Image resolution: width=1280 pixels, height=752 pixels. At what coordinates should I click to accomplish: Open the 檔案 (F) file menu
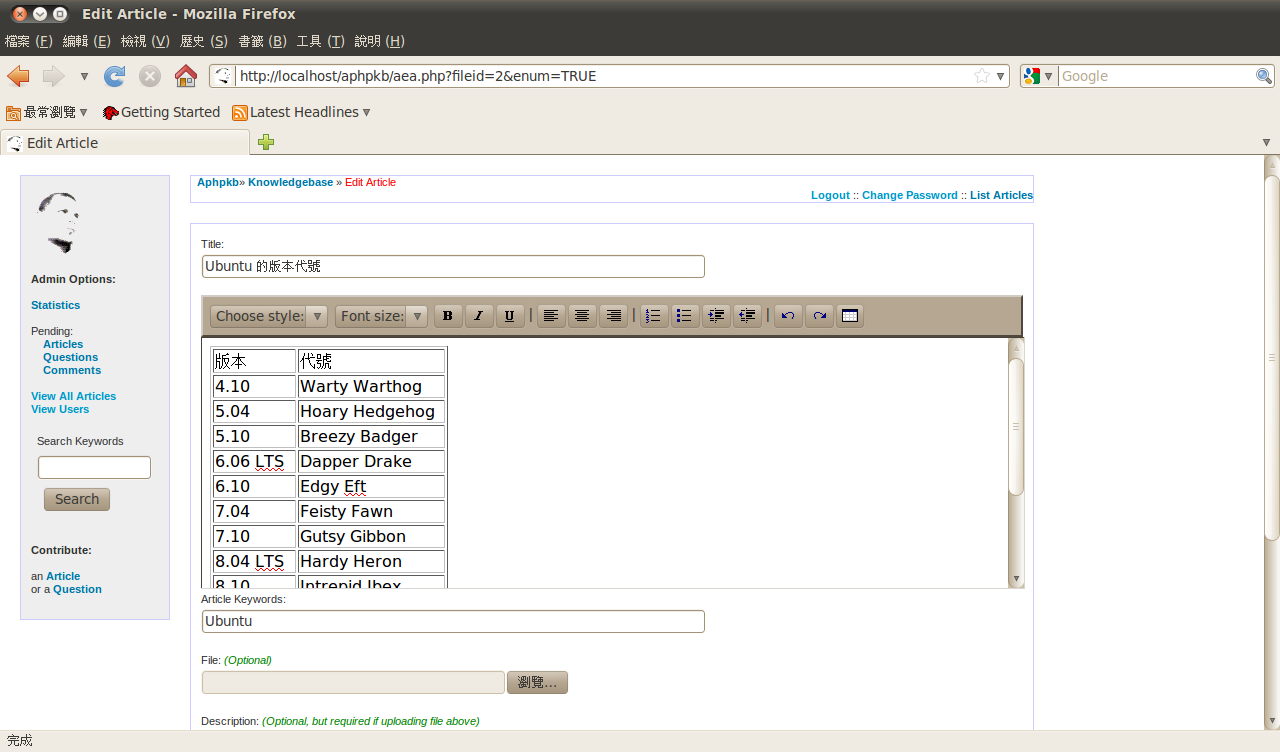click(29, 41)
